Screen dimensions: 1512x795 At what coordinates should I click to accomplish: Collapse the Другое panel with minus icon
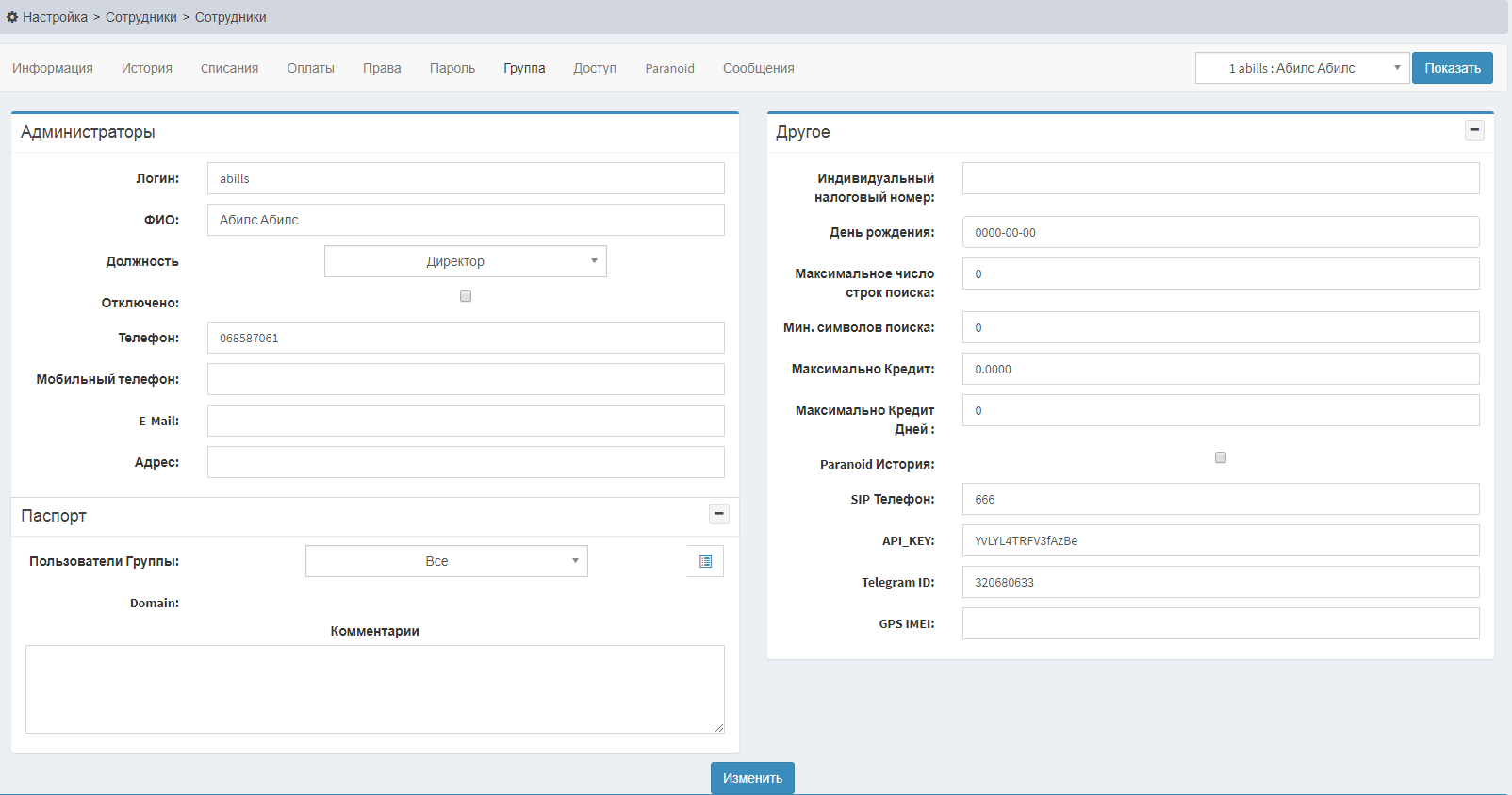[x=1474, y=130]
